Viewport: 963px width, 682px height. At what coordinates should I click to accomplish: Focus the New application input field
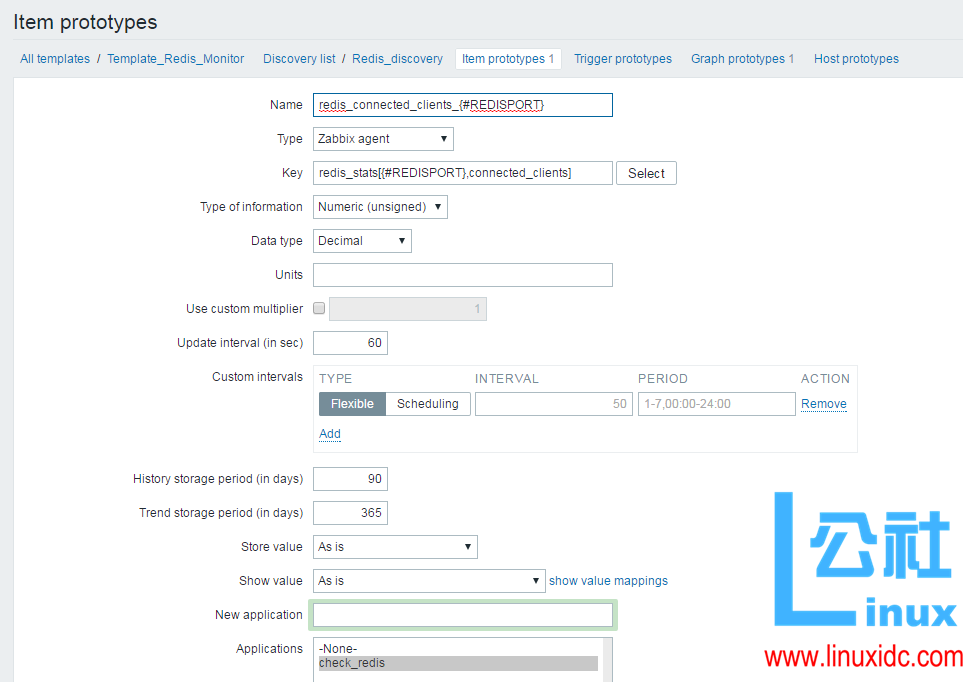point(462,615)
